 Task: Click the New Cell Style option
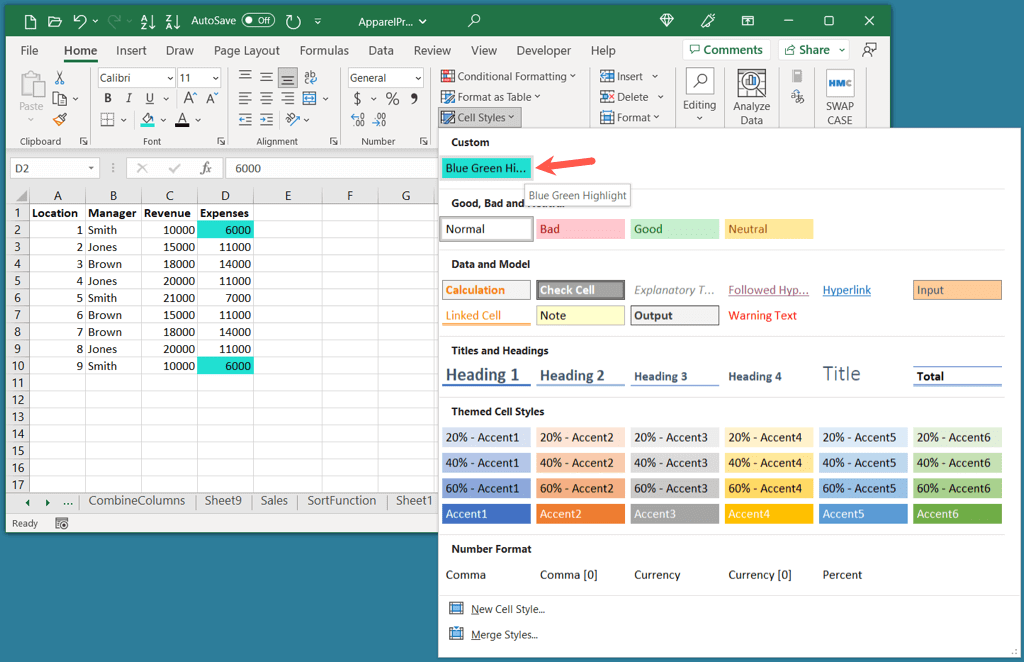[507, 609]
